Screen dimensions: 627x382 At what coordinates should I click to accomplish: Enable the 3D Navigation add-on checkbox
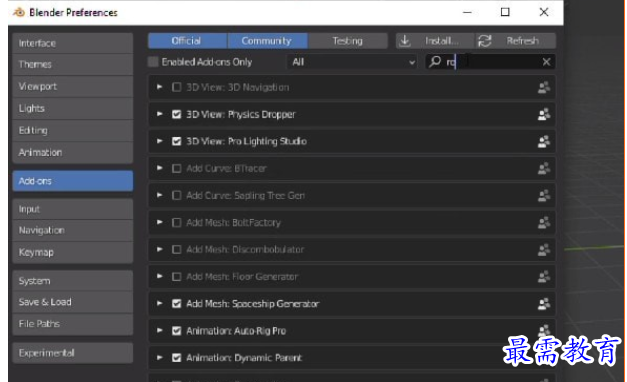tap(176, 87)
